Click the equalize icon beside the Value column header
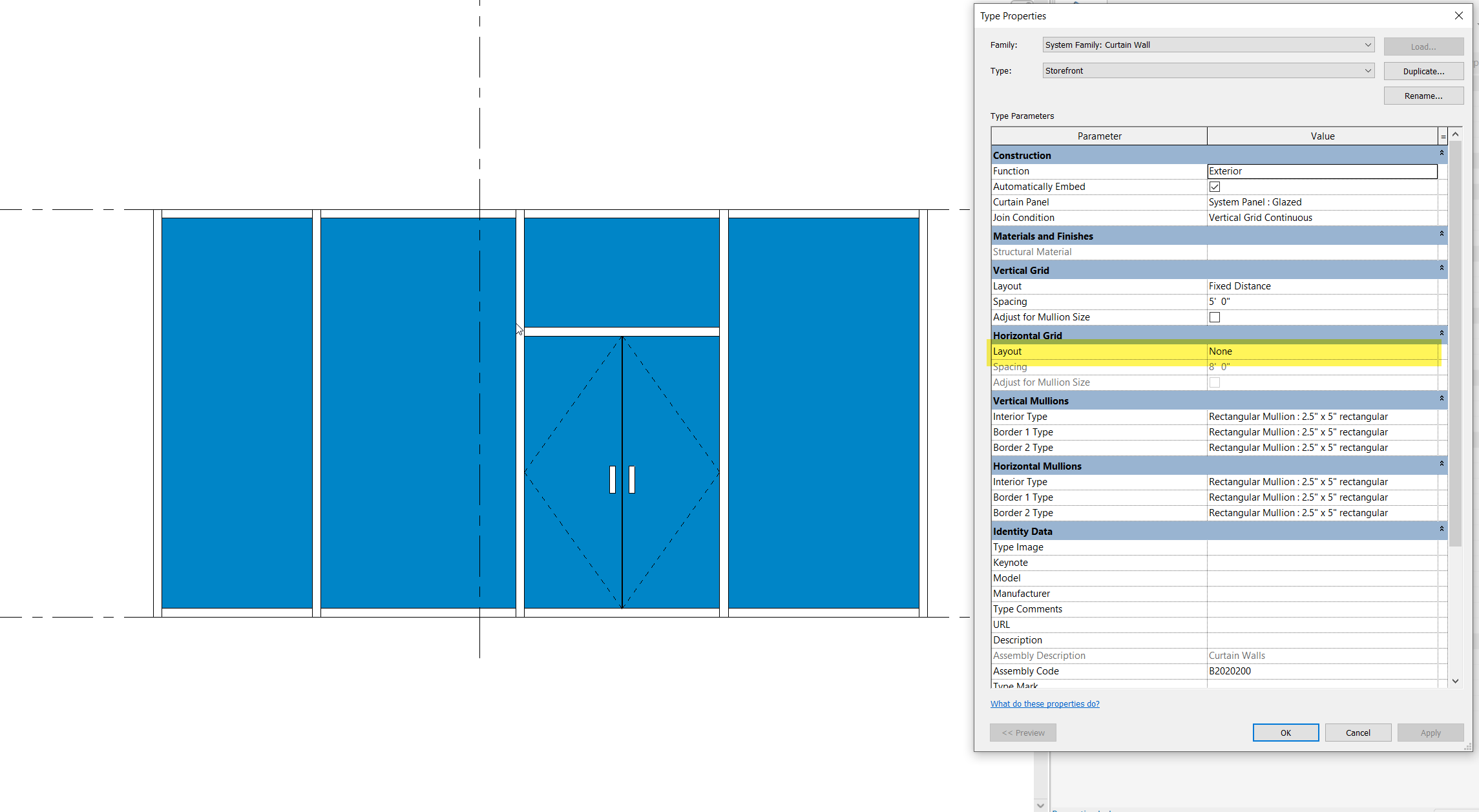 (x=1442, y=136)
